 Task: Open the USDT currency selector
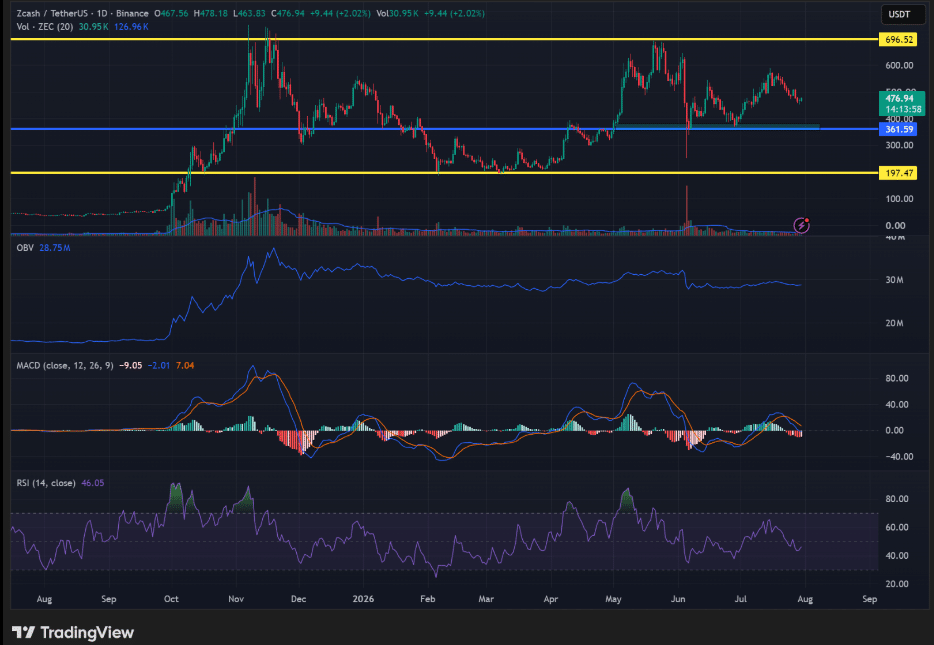[899, 14]
